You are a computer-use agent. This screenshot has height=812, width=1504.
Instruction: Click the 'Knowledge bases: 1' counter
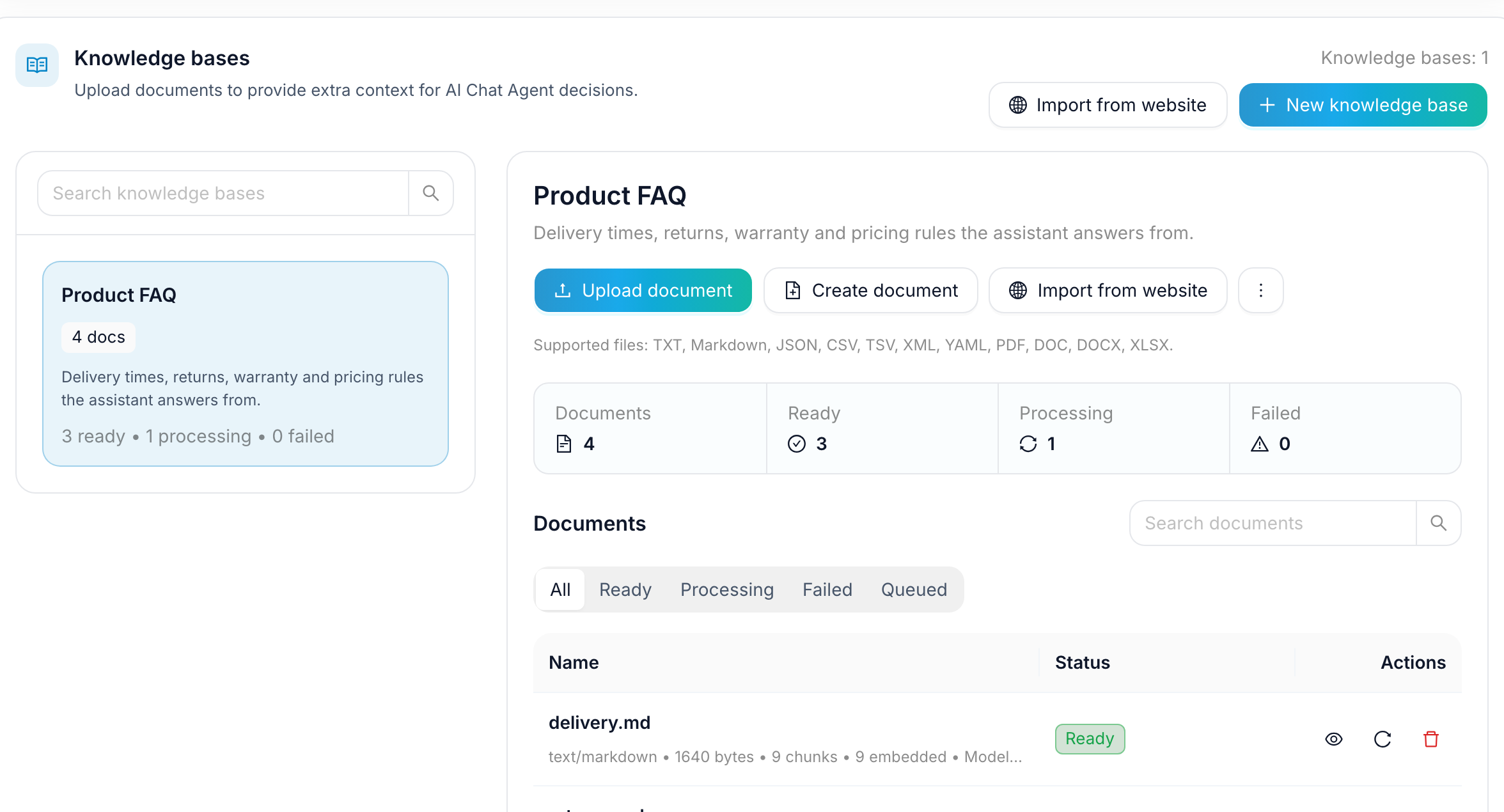(x=1404, y=58)
